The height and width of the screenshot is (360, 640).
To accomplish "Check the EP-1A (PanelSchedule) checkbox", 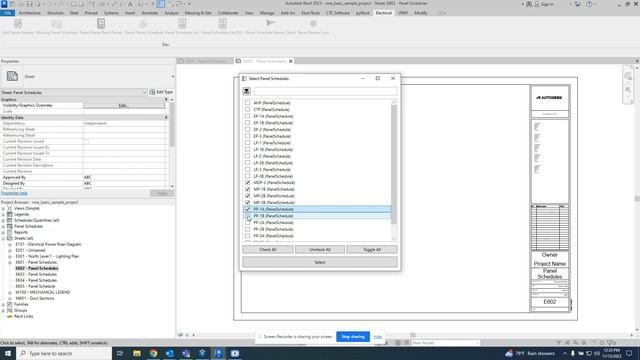I will point(248,116).
